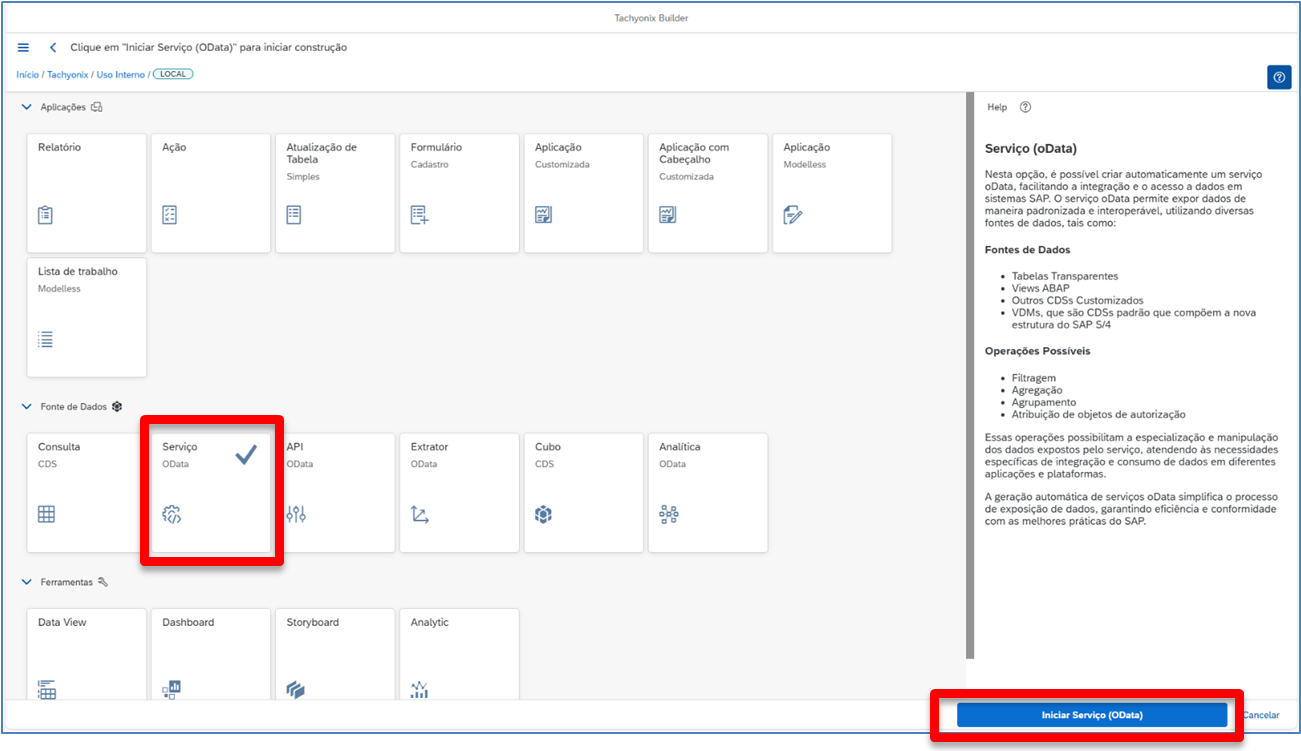Collapse the Ferramentas section
This screenshot has height=751, width=1301.
pyautogui.click(x=27, y=582)
